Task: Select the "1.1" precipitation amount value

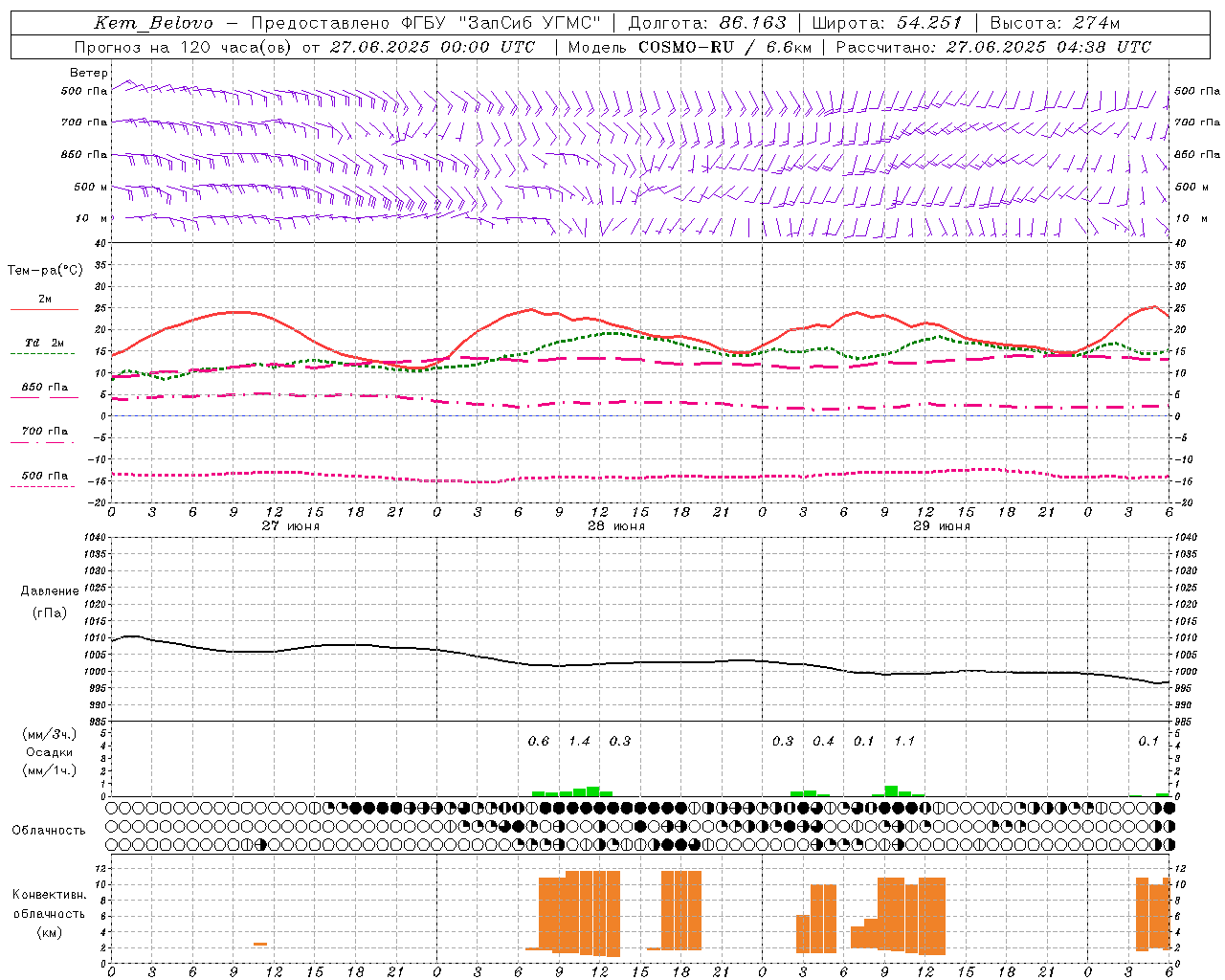Action: tap(904, 741)
